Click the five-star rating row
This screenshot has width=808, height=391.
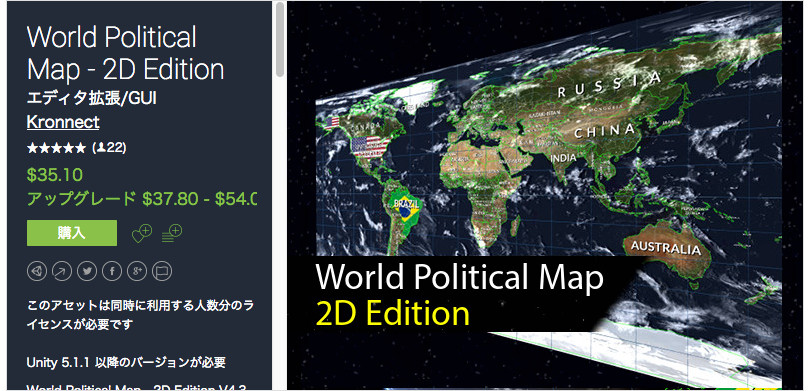pyautogui.click(x=56, y=148)
